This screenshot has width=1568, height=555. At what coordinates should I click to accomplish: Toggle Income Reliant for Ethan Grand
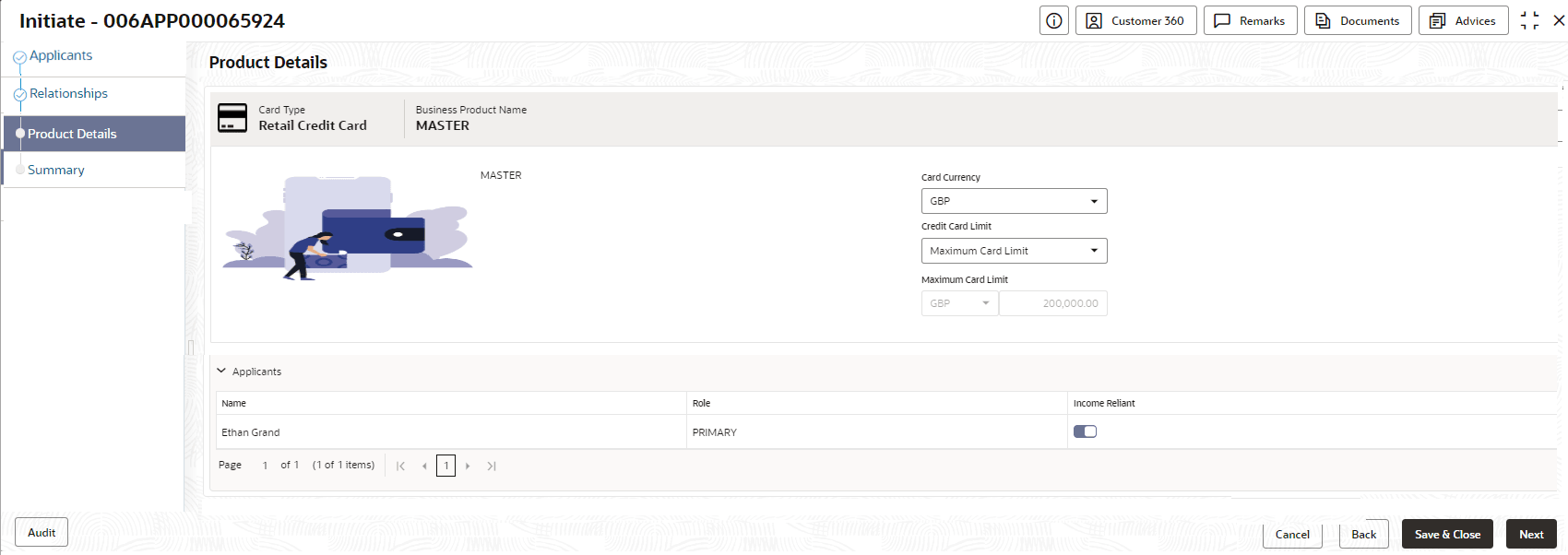point(1085,431)
